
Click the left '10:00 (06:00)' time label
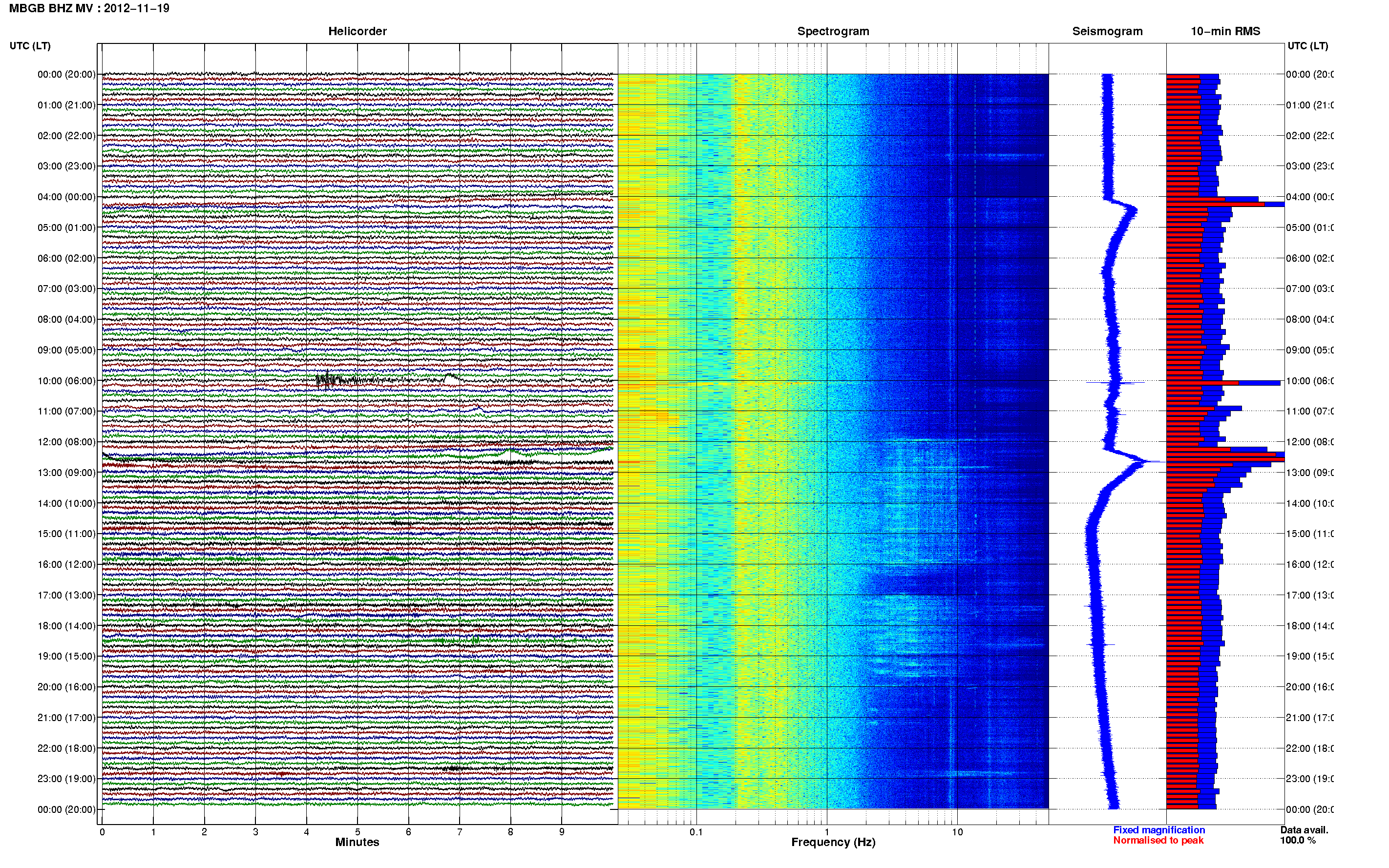pos(66,381)
